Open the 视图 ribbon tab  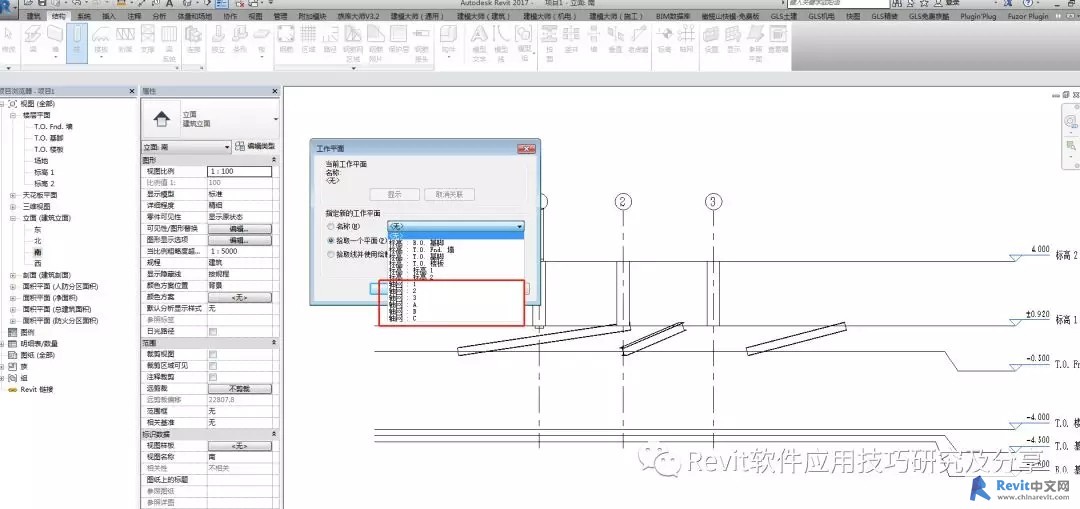pyautogui.click(x=256, y=15)
